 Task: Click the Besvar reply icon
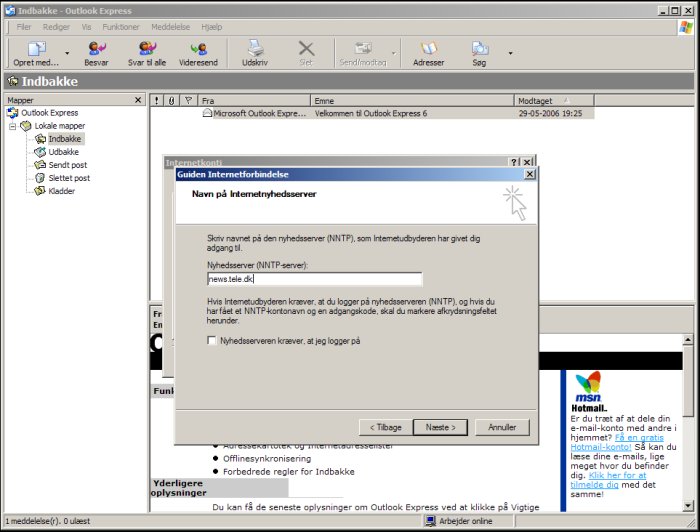click(x=96, y=49)
